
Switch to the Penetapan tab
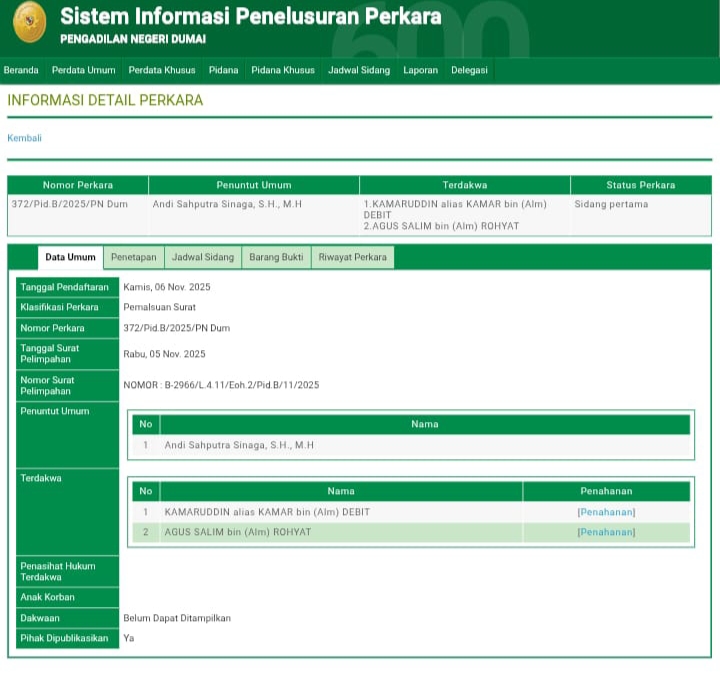tap(133, 257)
